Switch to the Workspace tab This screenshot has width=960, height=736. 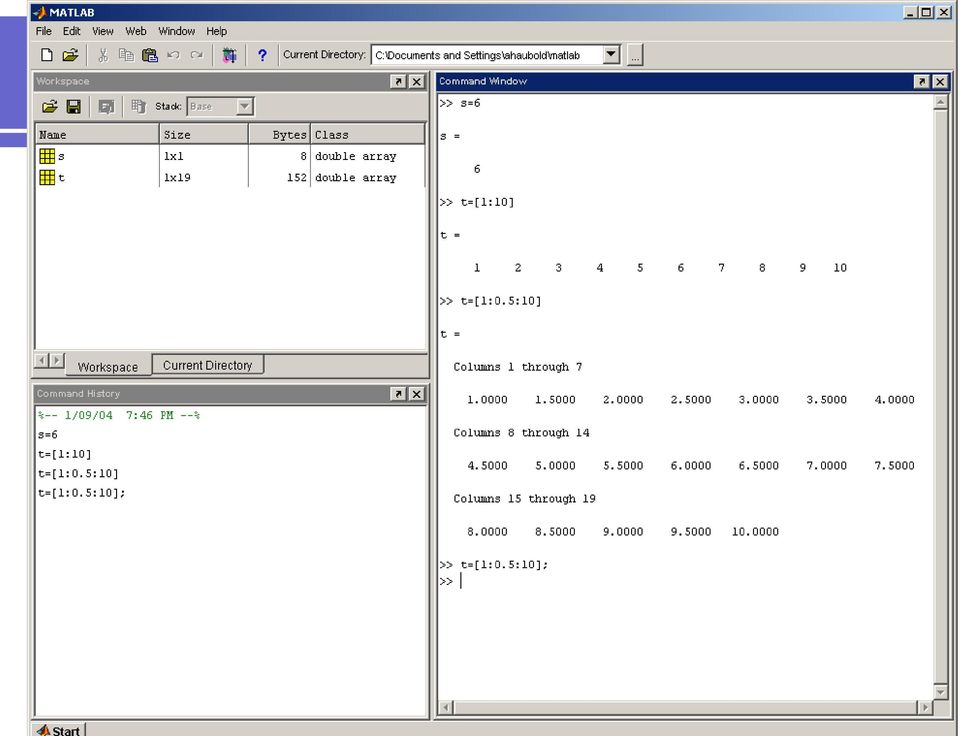(108, 366)
